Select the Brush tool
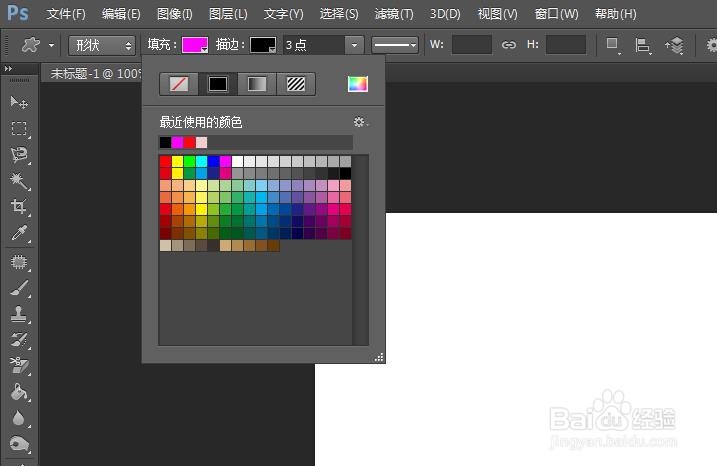The image size is (717, 466). click(19, 289)
